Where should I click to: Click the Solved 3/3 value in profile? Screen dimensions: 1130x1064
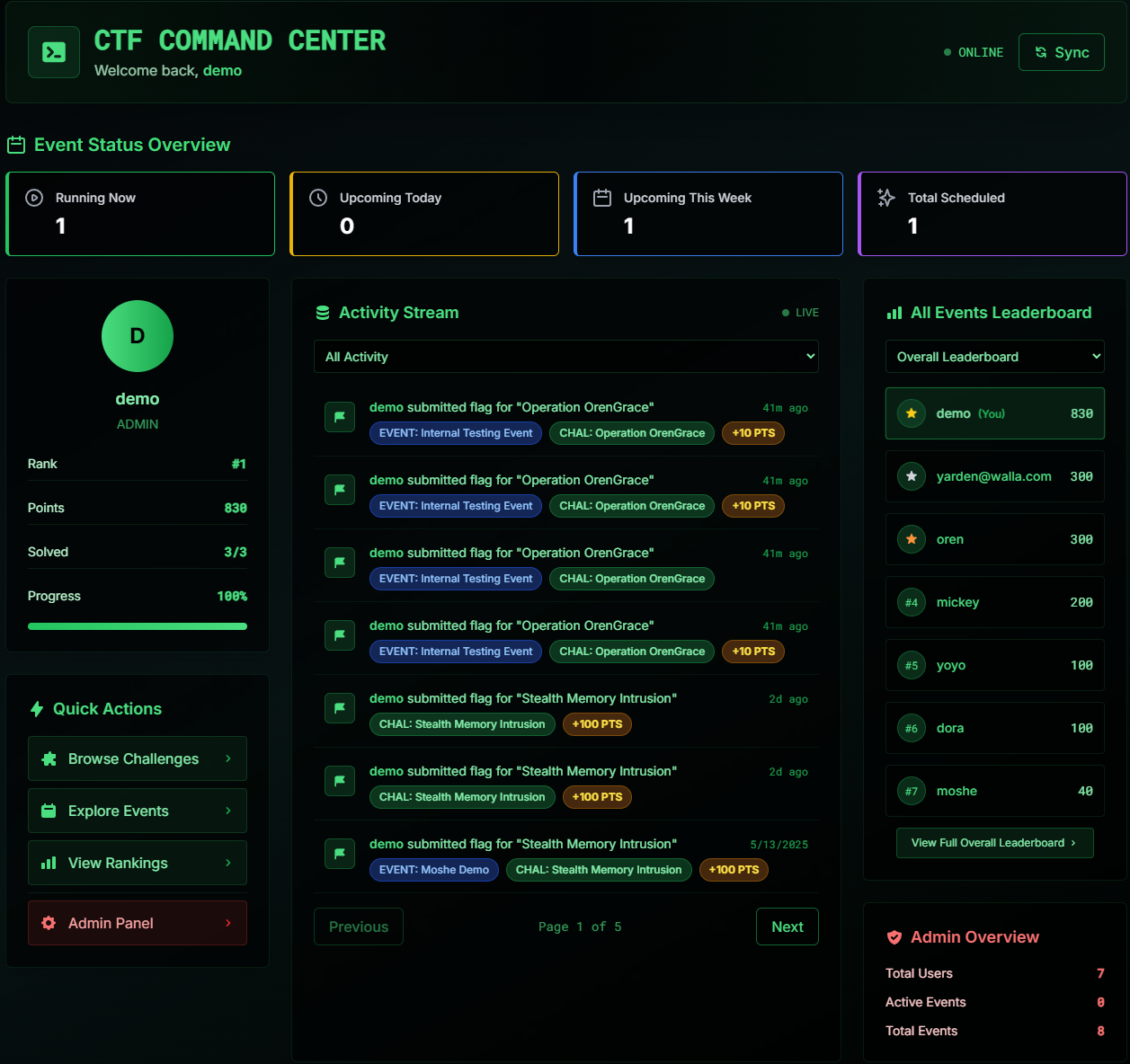point(236,552)
